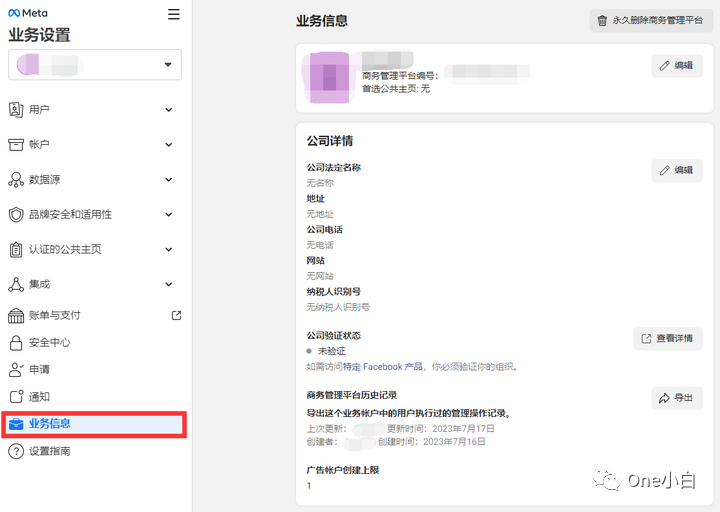The height and width of the screenshot is (512, 720).
Task: Click the 公司详情 heading
Action: [x=330, y=141]
